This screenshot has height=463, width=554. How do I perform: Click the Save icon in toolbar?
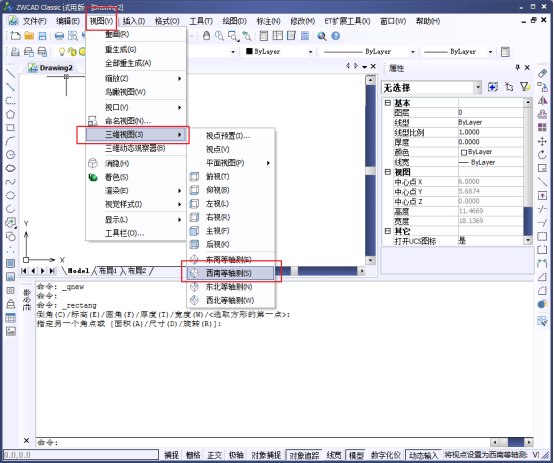[42, 36]
